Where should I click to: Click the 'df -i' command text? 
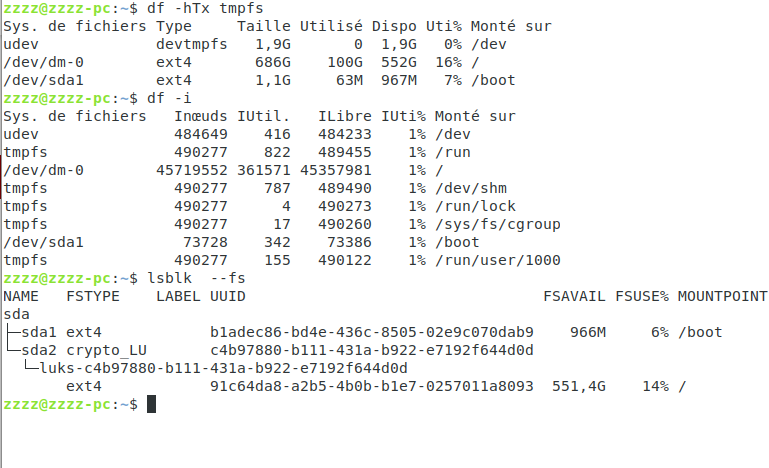[x=169, y=98]
